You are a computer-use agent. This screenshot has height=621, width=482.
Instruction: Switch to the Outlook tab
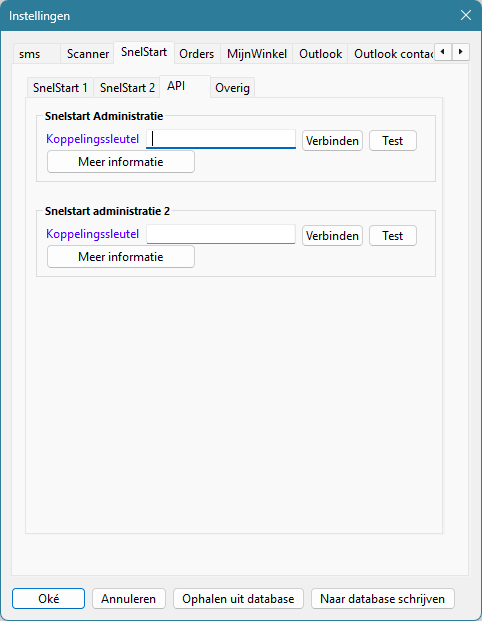tap(320, 54)
